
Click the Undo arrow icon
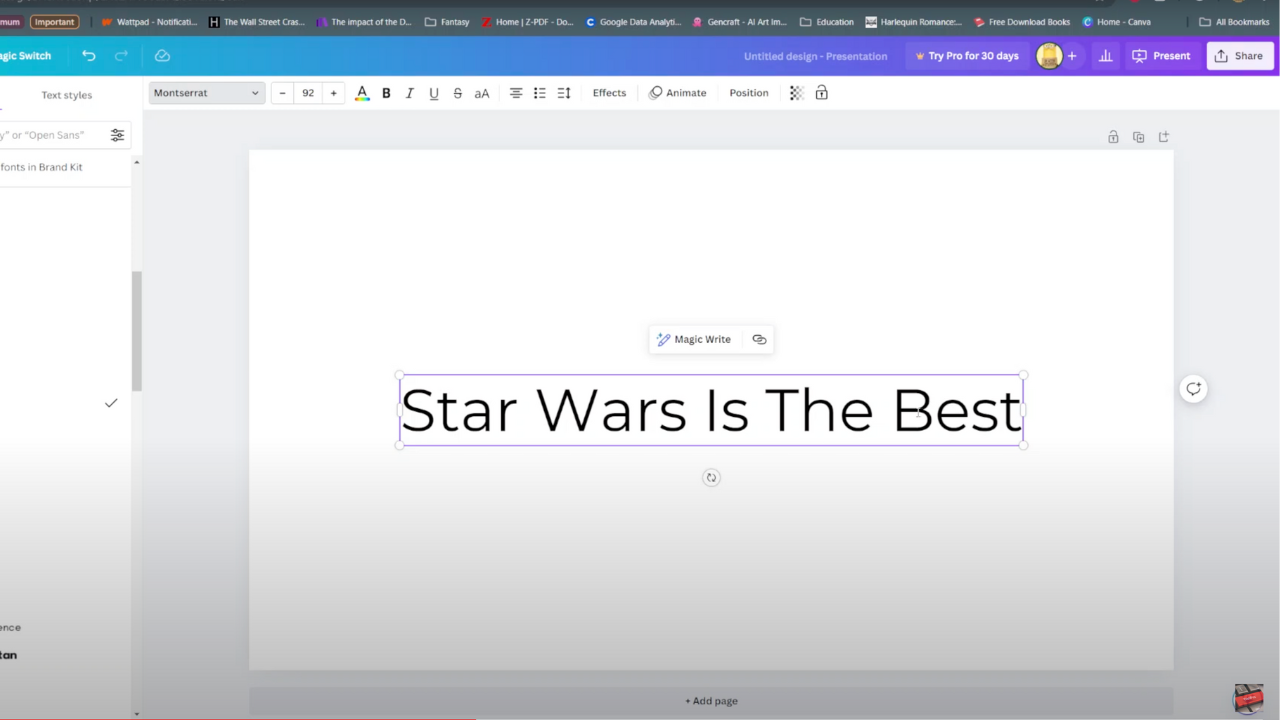(x=89, y=56)
